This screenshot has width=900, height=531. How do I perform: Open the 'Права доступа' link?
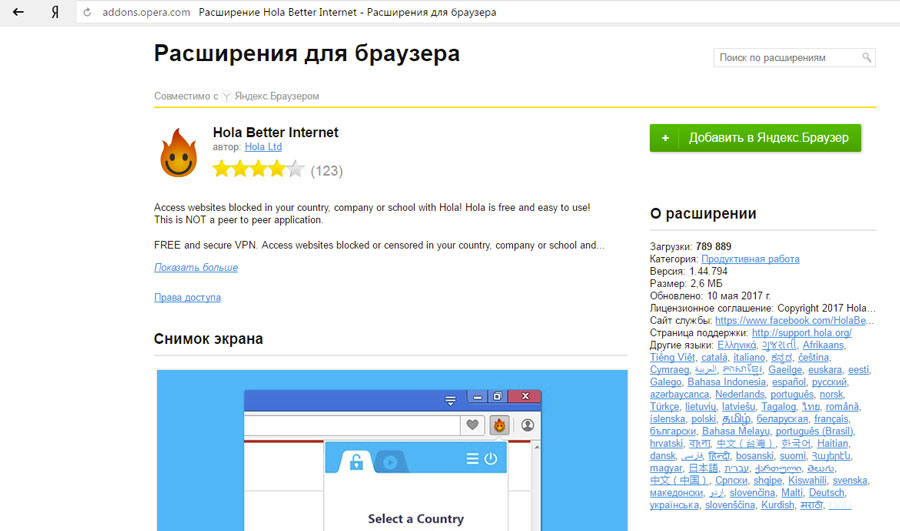click(187, 297)
